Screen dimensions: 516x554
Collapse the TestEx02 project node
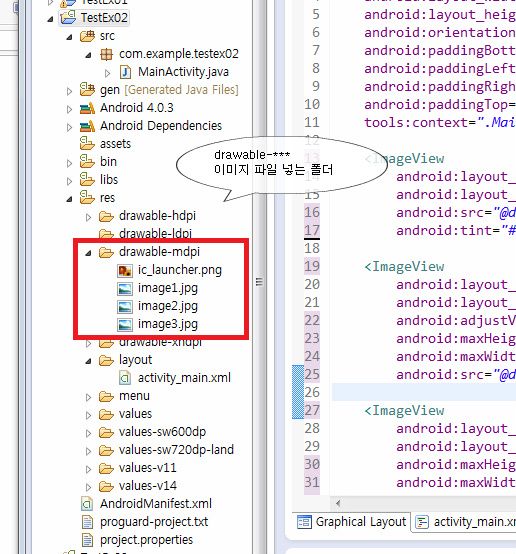[51, 19]
